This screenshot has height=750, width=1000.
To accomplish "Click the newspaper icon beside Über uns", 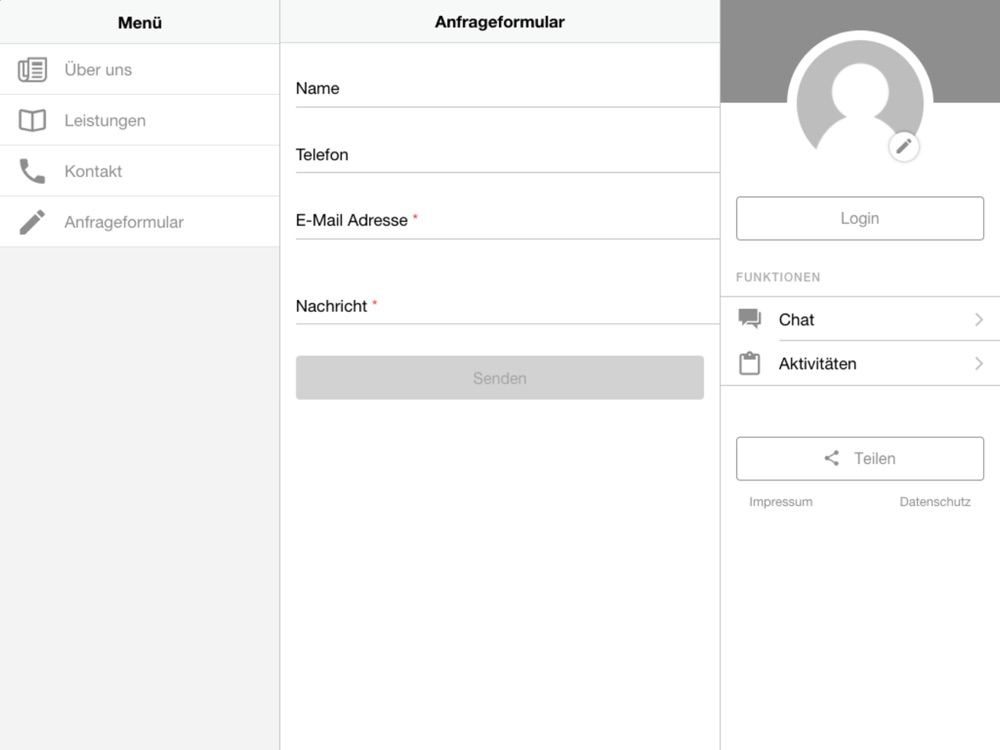I will coord(32,70).
